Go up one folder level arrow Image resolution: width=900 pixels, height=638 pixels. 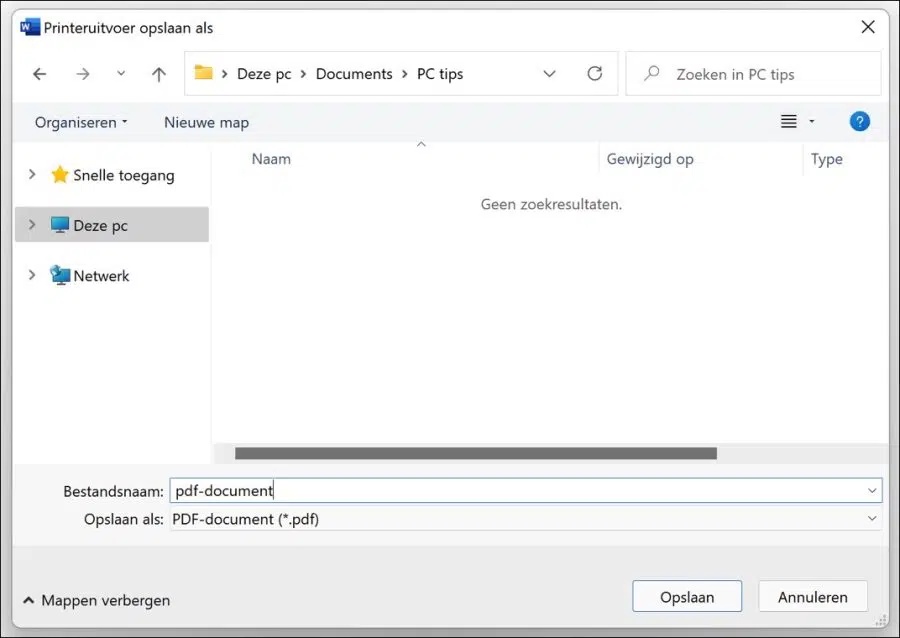159,74
